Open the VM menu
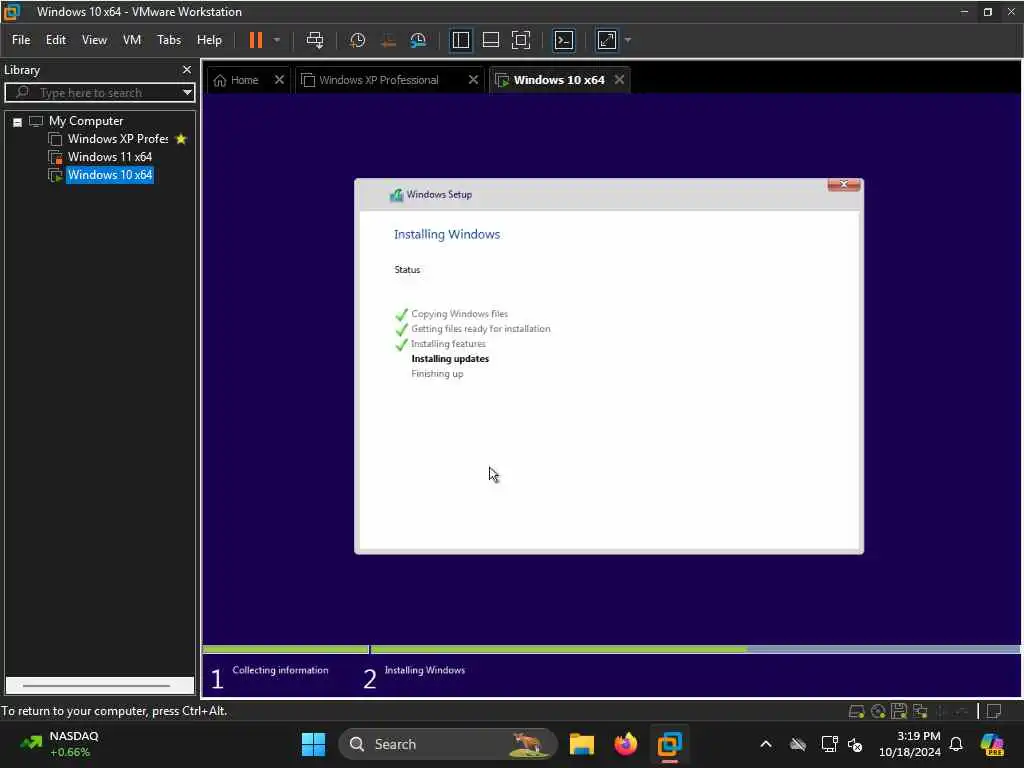This screenshot has height=768, width=1024. coord(132,40)
